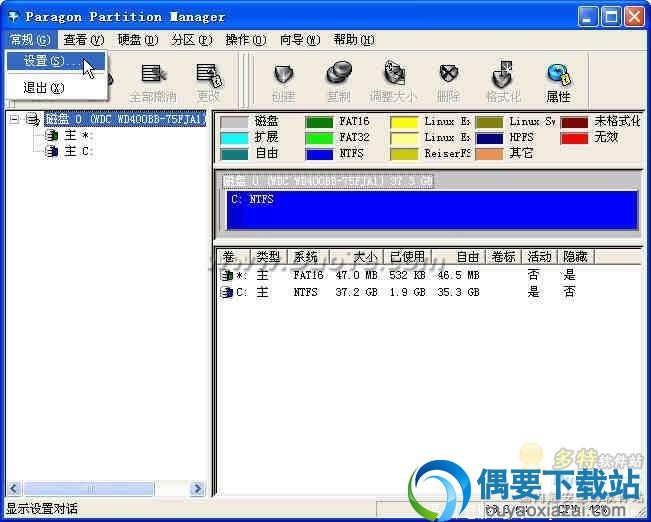Click the red 无效 legend swatch
The width and height of the screenshot is (651, 522).
tap(574, 138)
